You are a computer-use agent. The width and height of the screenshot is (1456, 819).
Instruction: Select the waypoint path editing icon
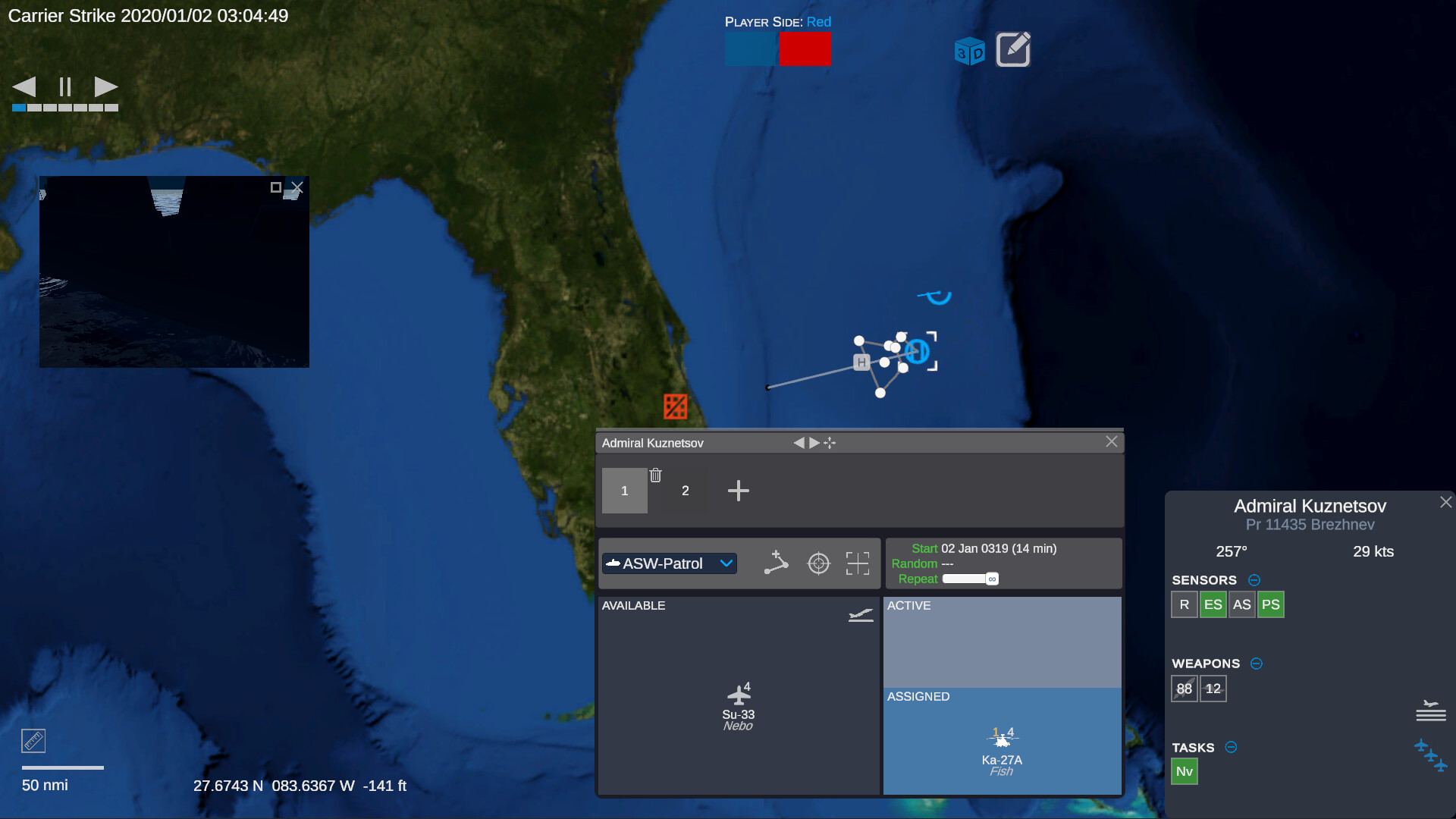[x=777, y=563]
